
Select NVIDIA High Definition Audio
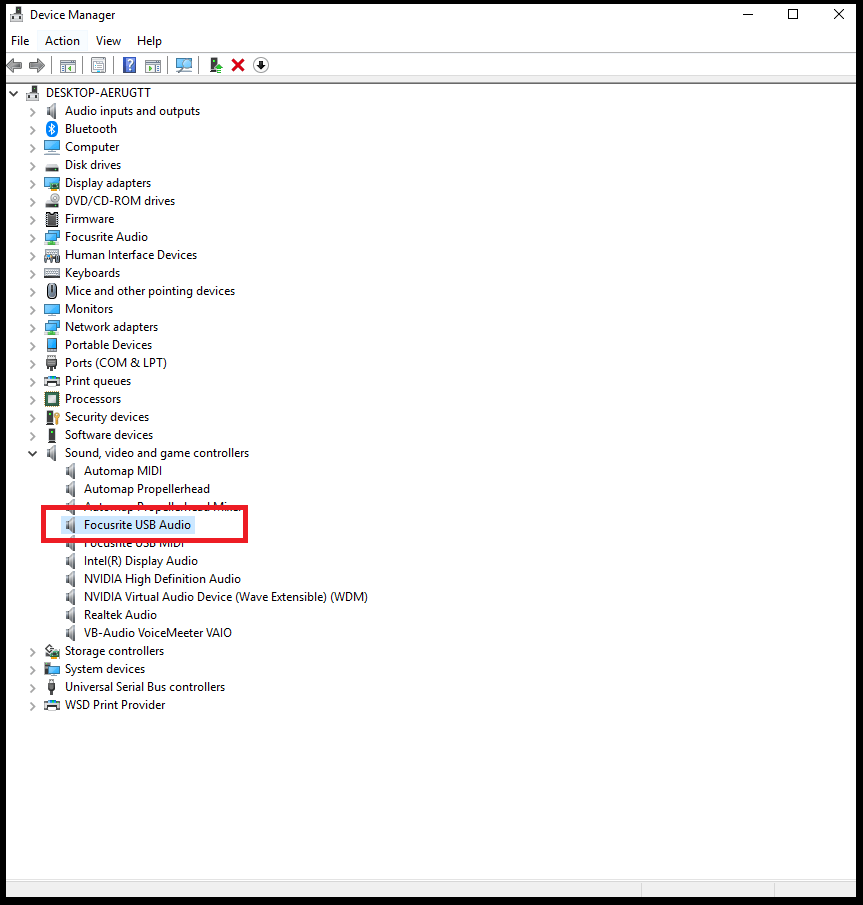163,578
